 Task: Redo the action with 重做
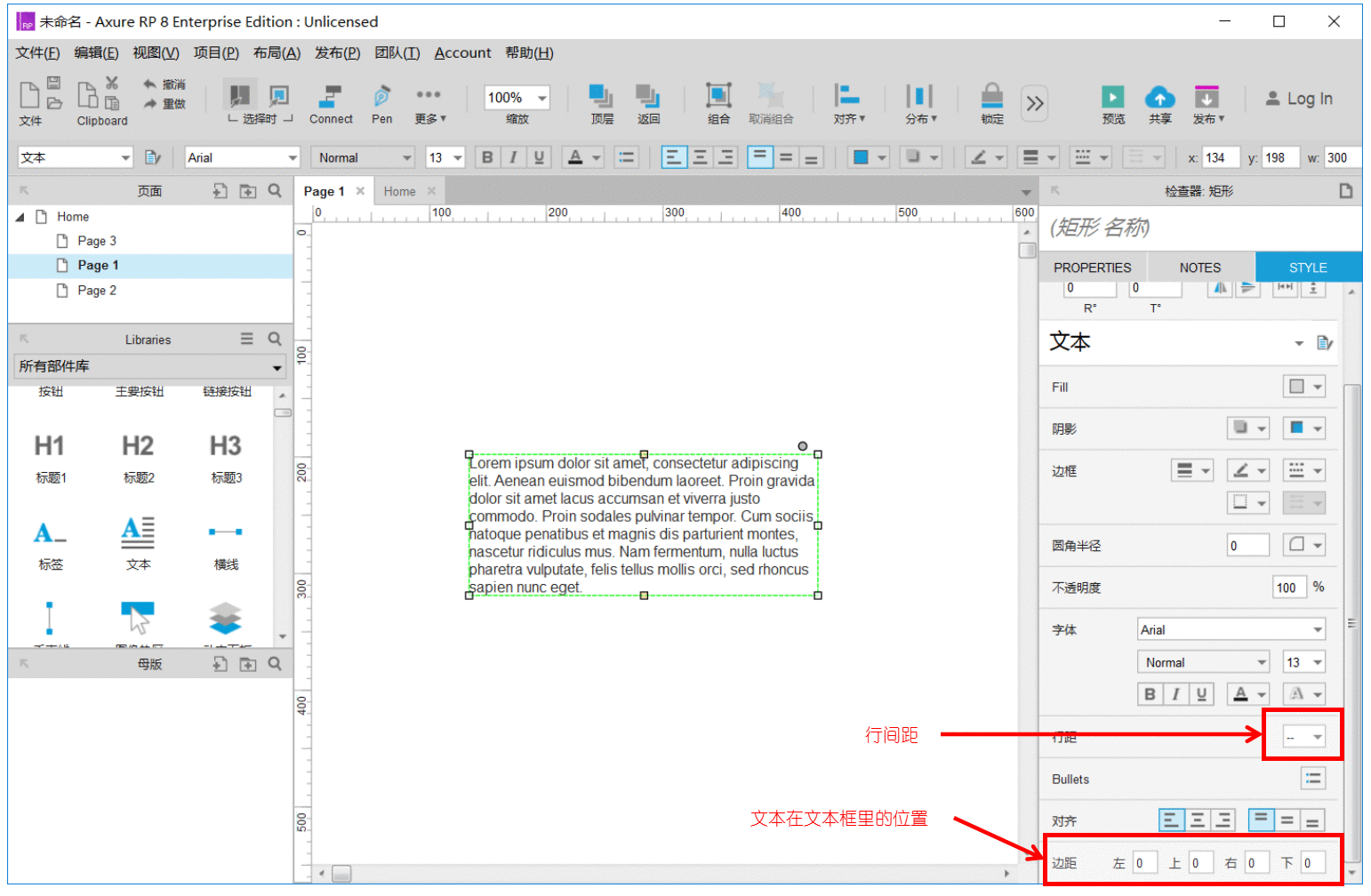pos(164,104)
